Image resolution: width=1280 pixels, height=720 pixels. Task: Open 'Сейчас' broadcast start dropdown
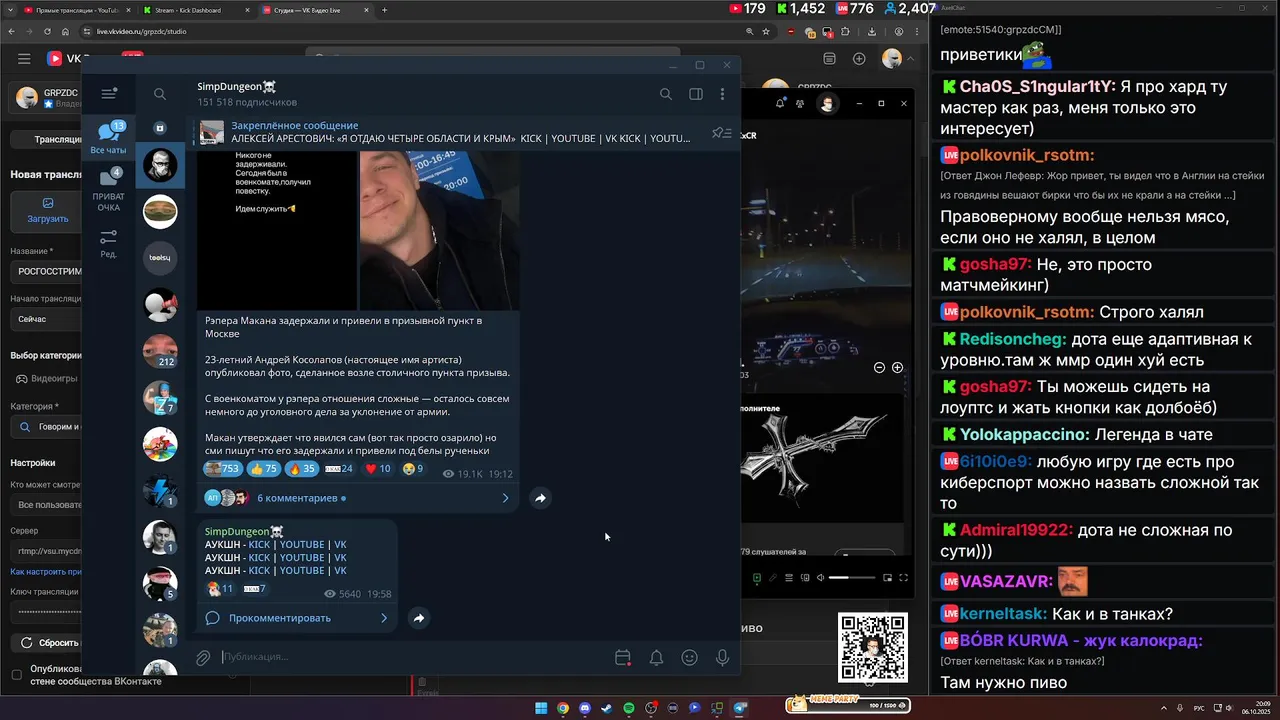[46, 319]
